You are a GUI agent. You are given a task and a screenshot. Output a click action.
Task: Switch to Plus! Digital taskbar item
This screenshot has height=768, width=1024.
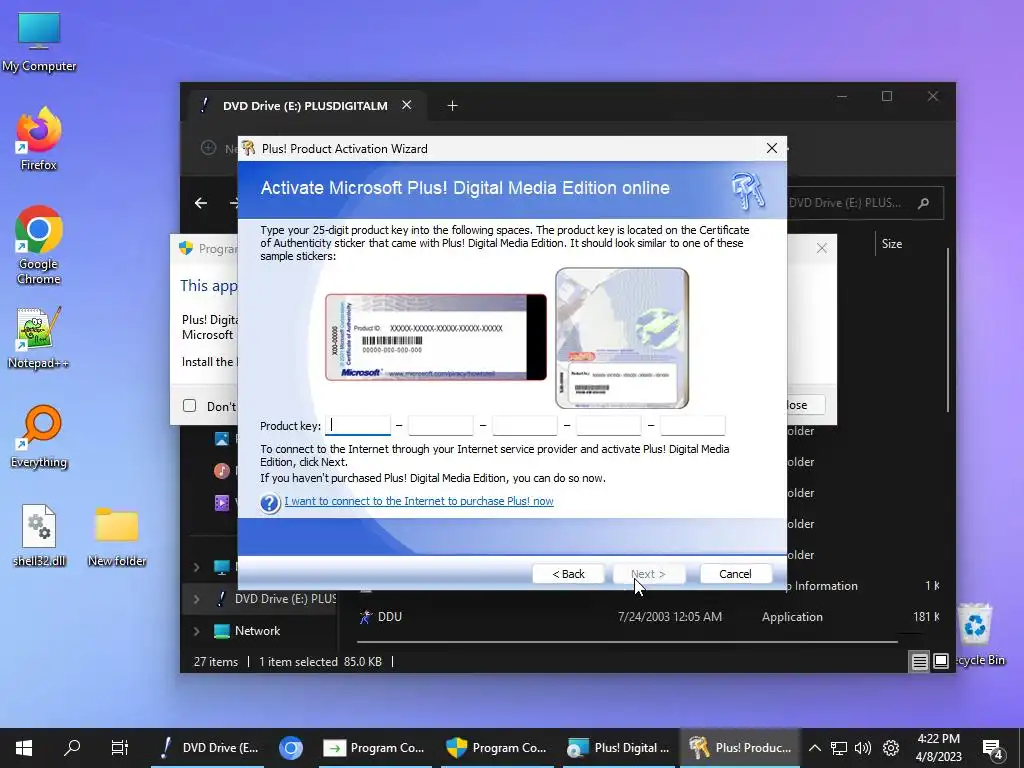618,748
